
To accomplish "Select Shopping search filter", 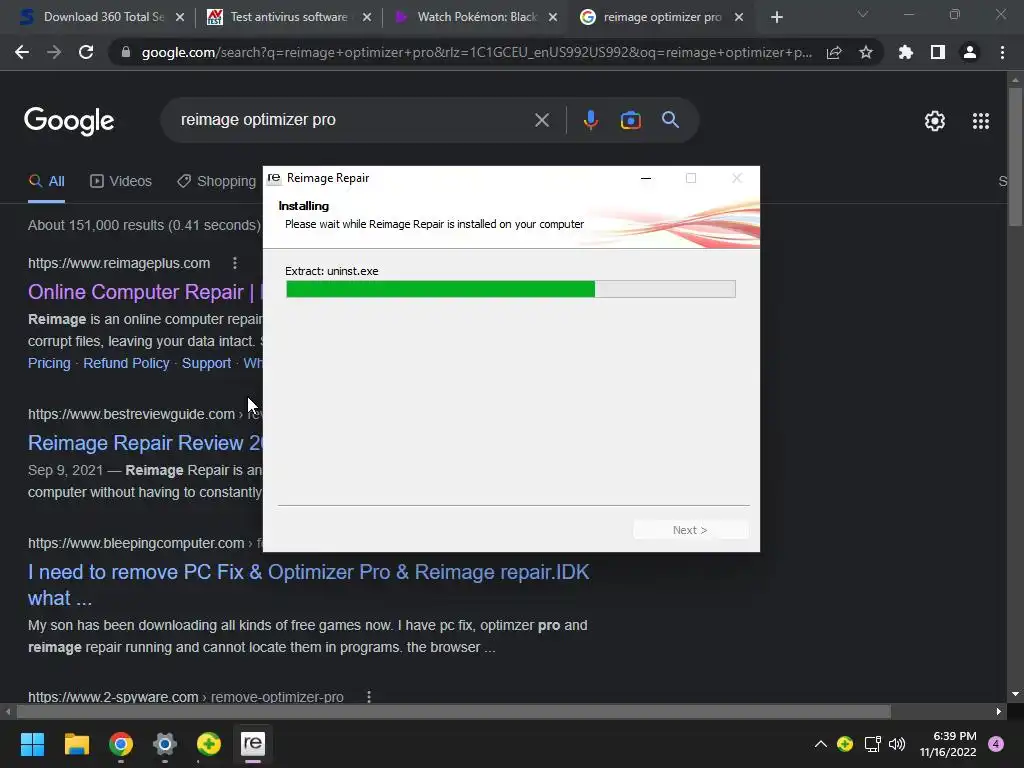I will click(217, 182).
